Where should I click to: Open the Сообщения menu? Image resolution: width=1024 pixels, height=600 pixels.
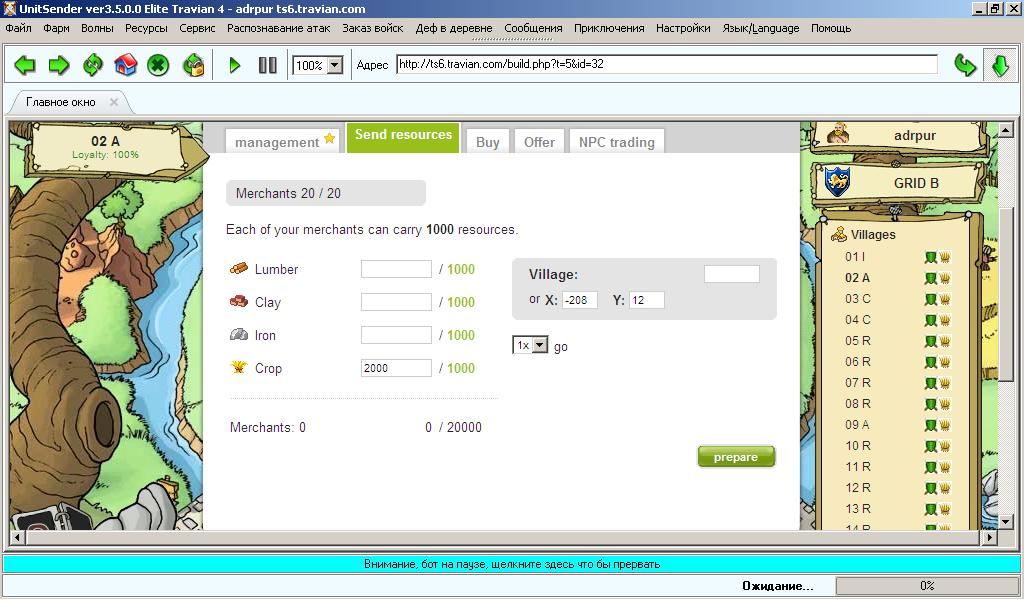click(533, 28)
